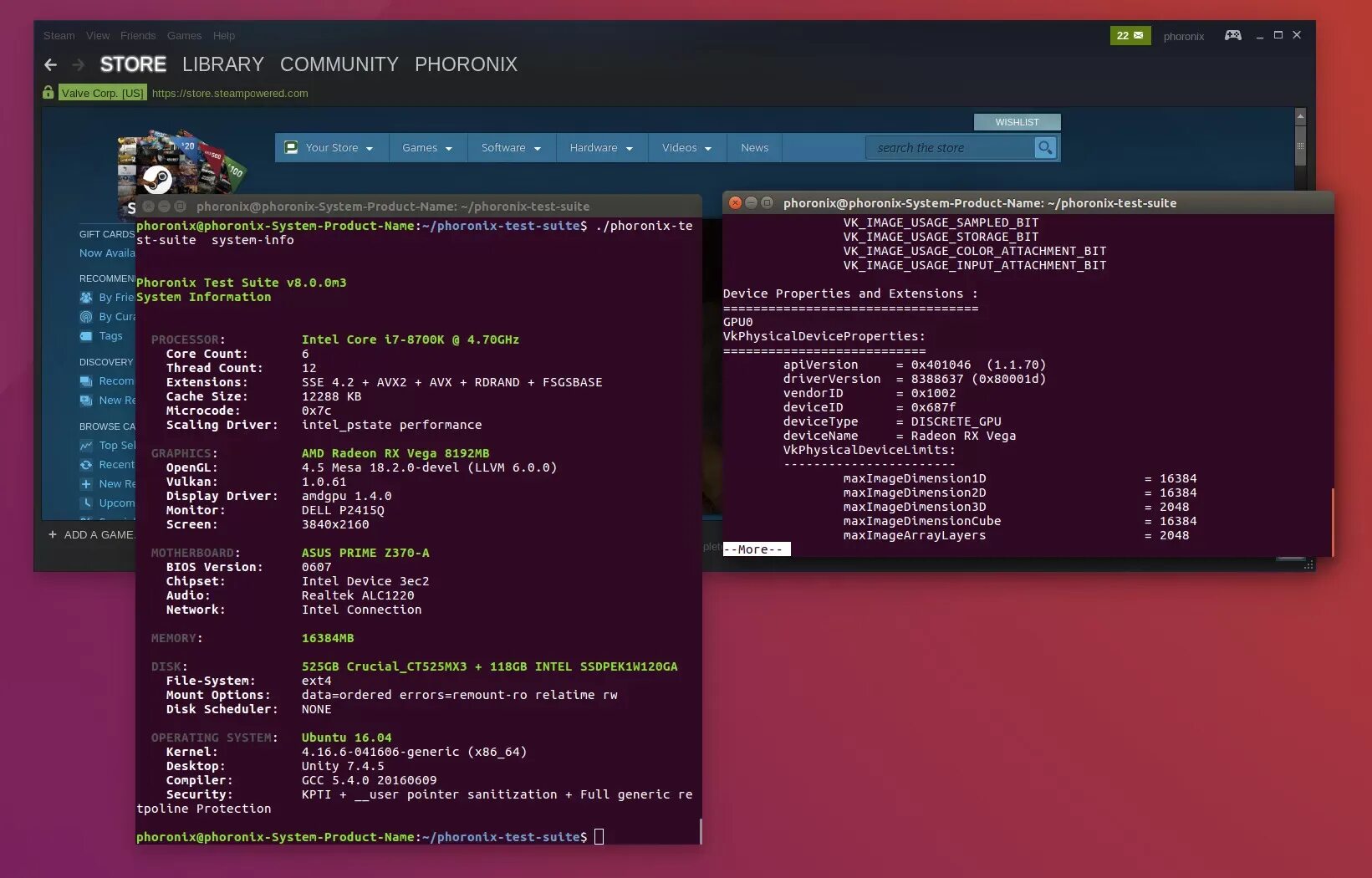This screenshot has width=1372, height=878.
Task: Minimize the left system-info terminal window
Action: tap(164, 206)
